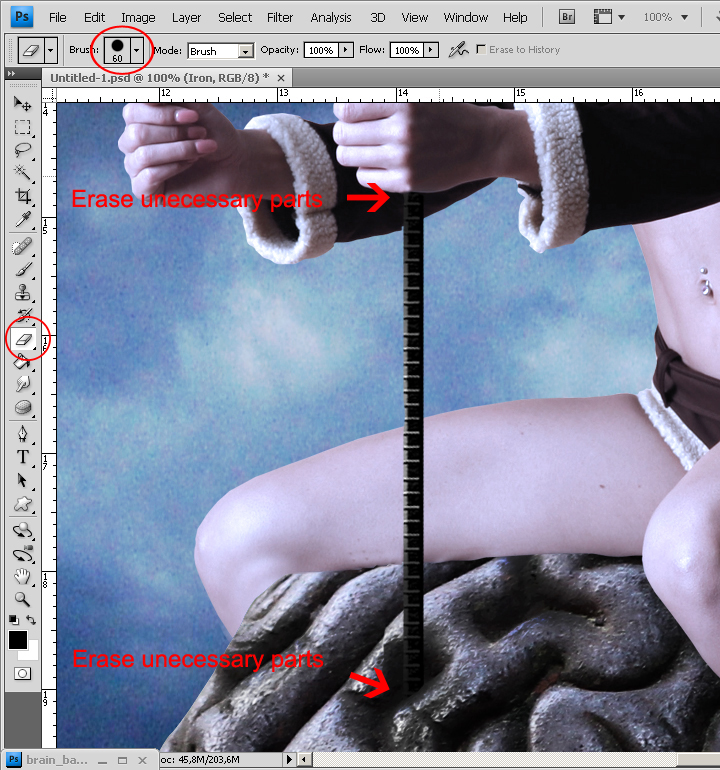720x770 pixels.
Task: Pick the Magic Wand tool
Action: point(22,173)
